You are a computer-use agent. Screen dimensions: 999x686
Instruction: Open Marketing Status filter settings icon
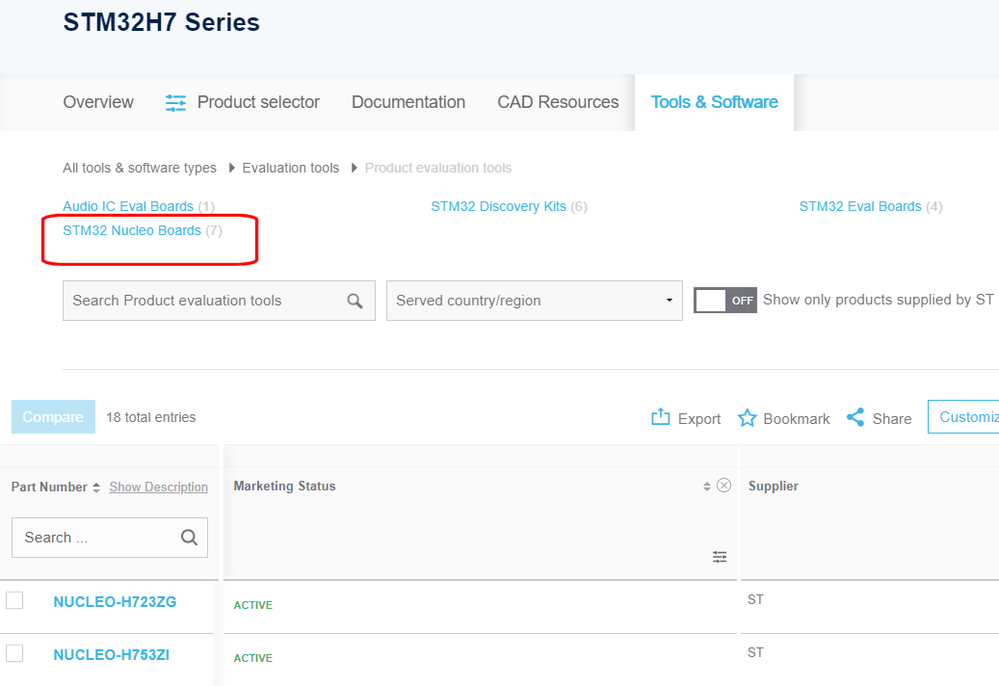[x=719, y=557]
